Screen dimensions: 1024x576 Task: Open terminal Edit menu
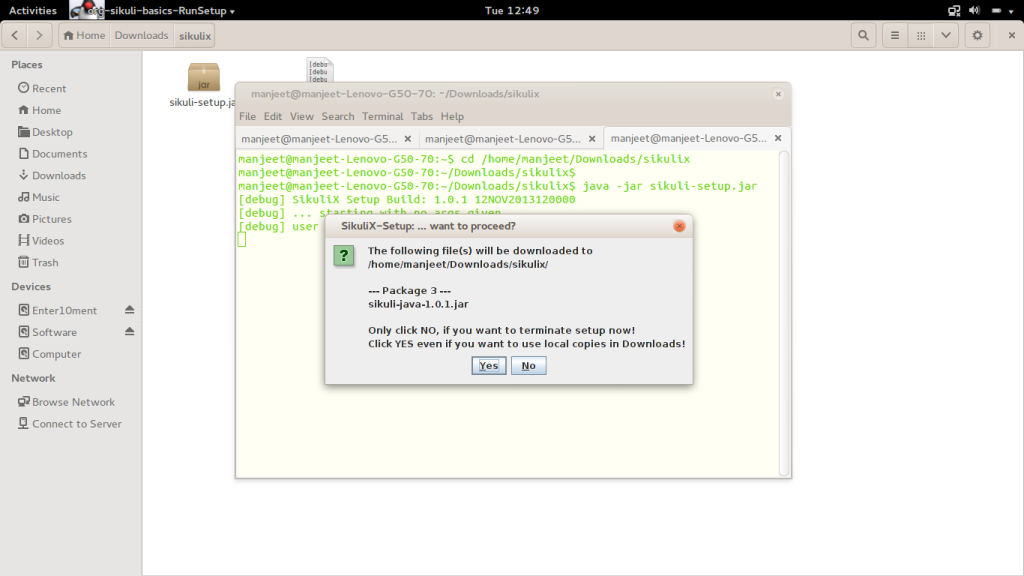click(x=272, y=116)
